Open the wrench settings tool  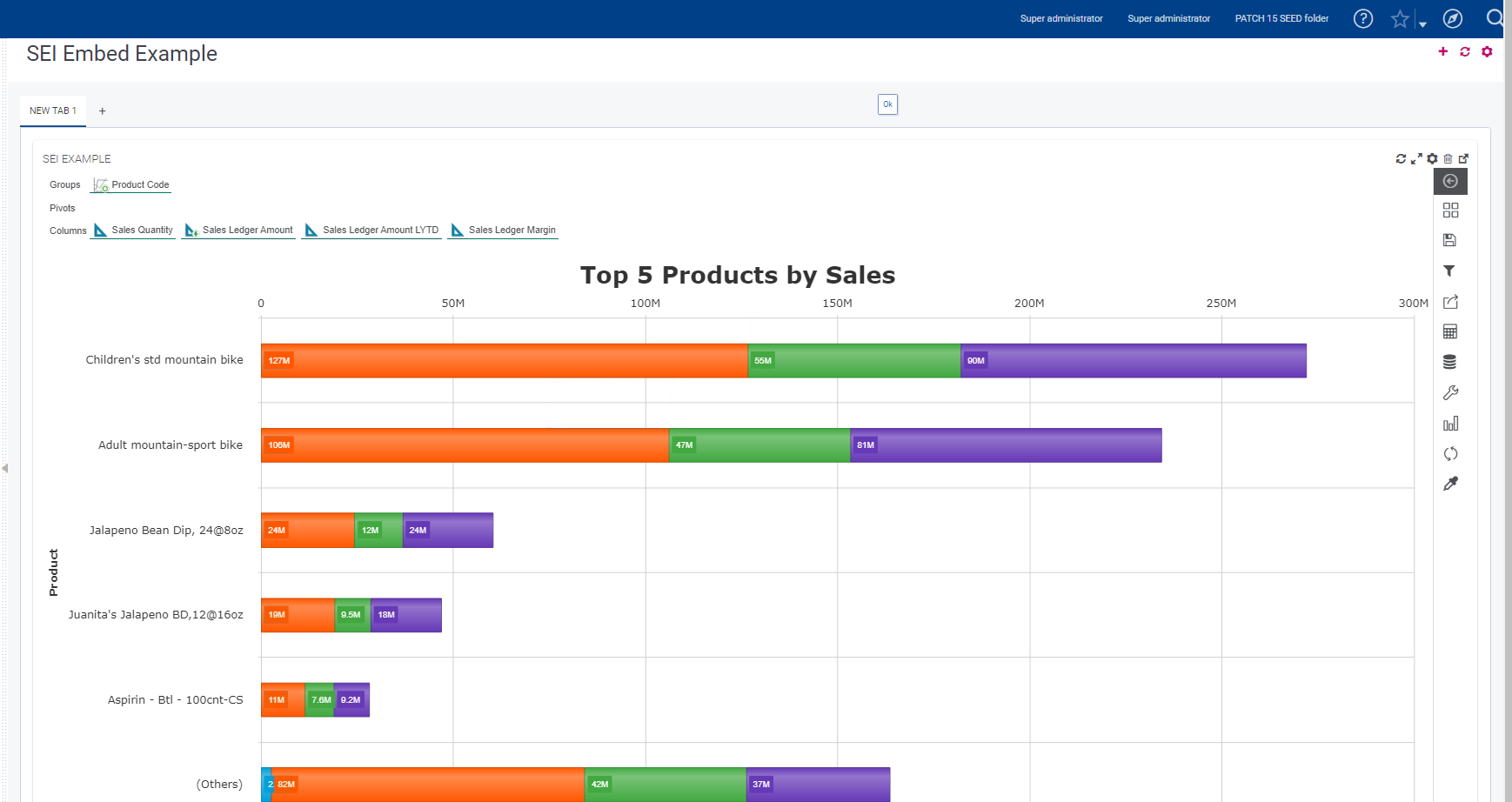[1449, 393]
